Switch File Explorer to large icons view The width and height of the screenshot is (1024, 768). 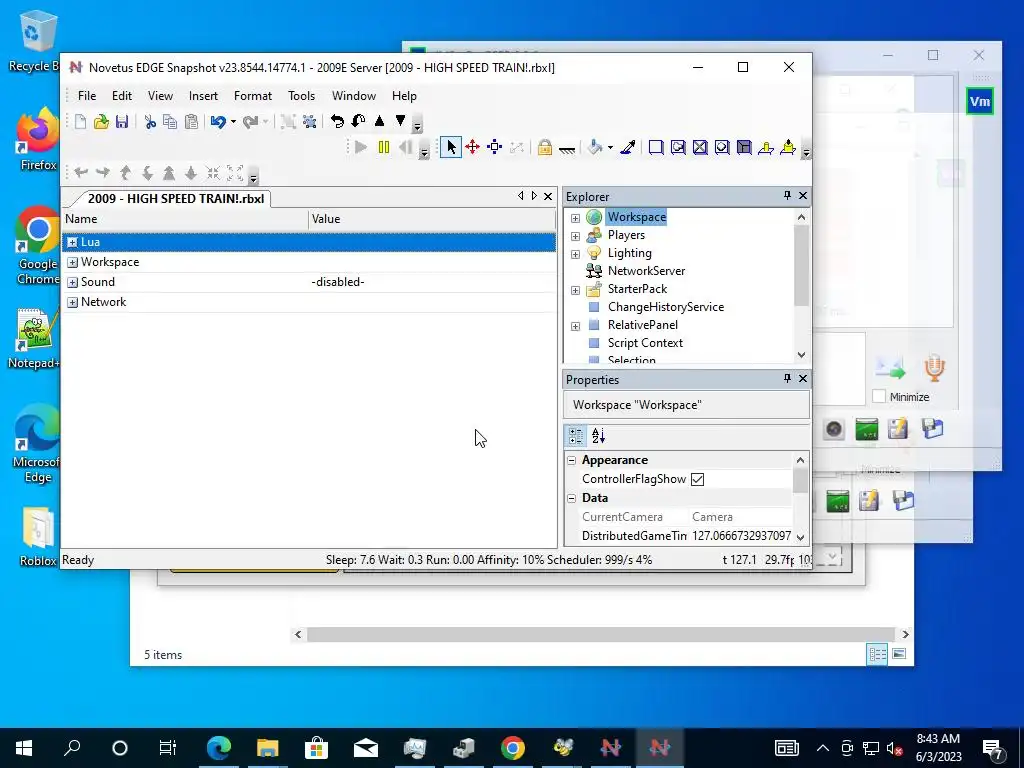point(899,654)
